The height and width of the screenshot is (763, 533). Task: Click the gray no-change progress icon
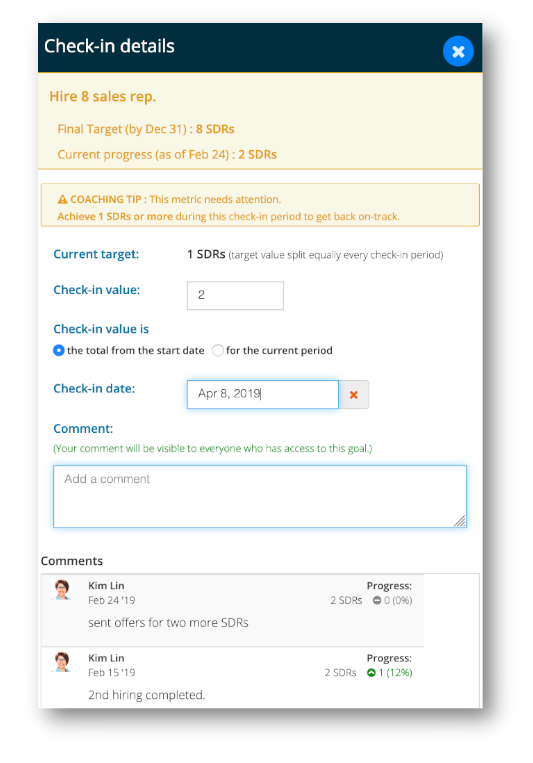coord(377,600)
